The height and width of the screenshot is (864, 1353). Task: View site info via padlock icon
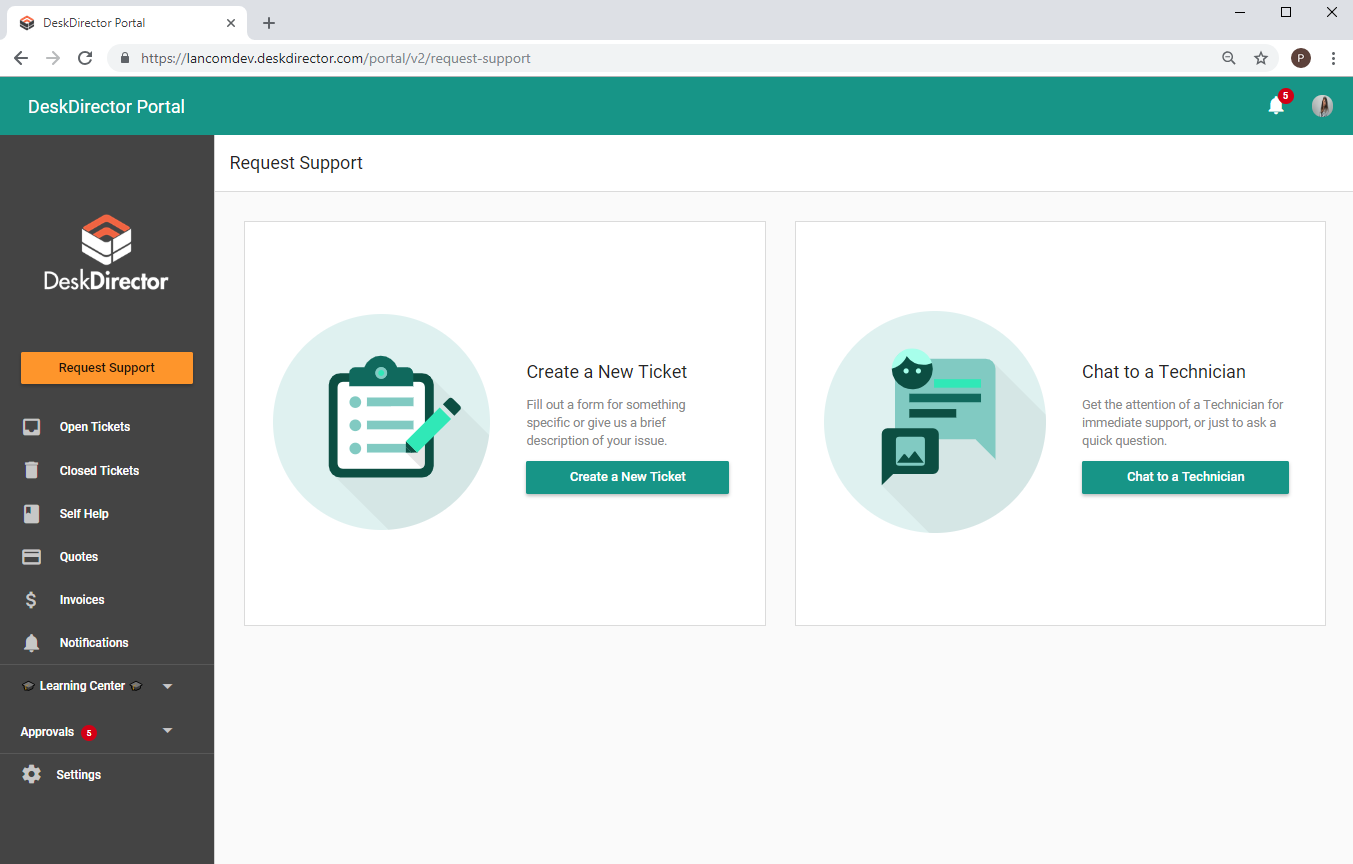[x=125, y=58]
